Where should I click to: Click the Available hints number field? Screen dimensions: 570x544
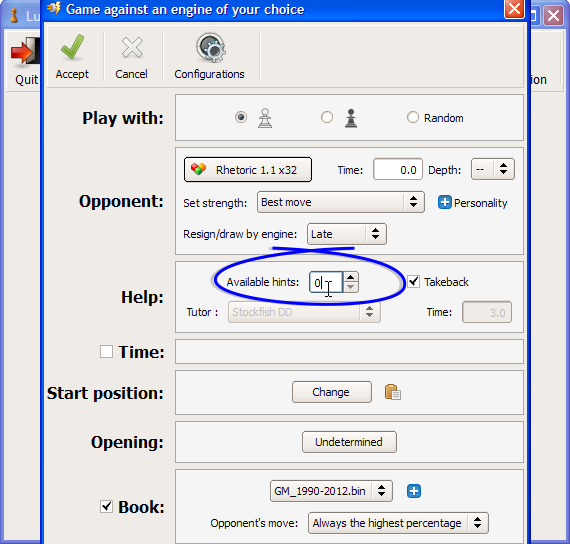326,282
